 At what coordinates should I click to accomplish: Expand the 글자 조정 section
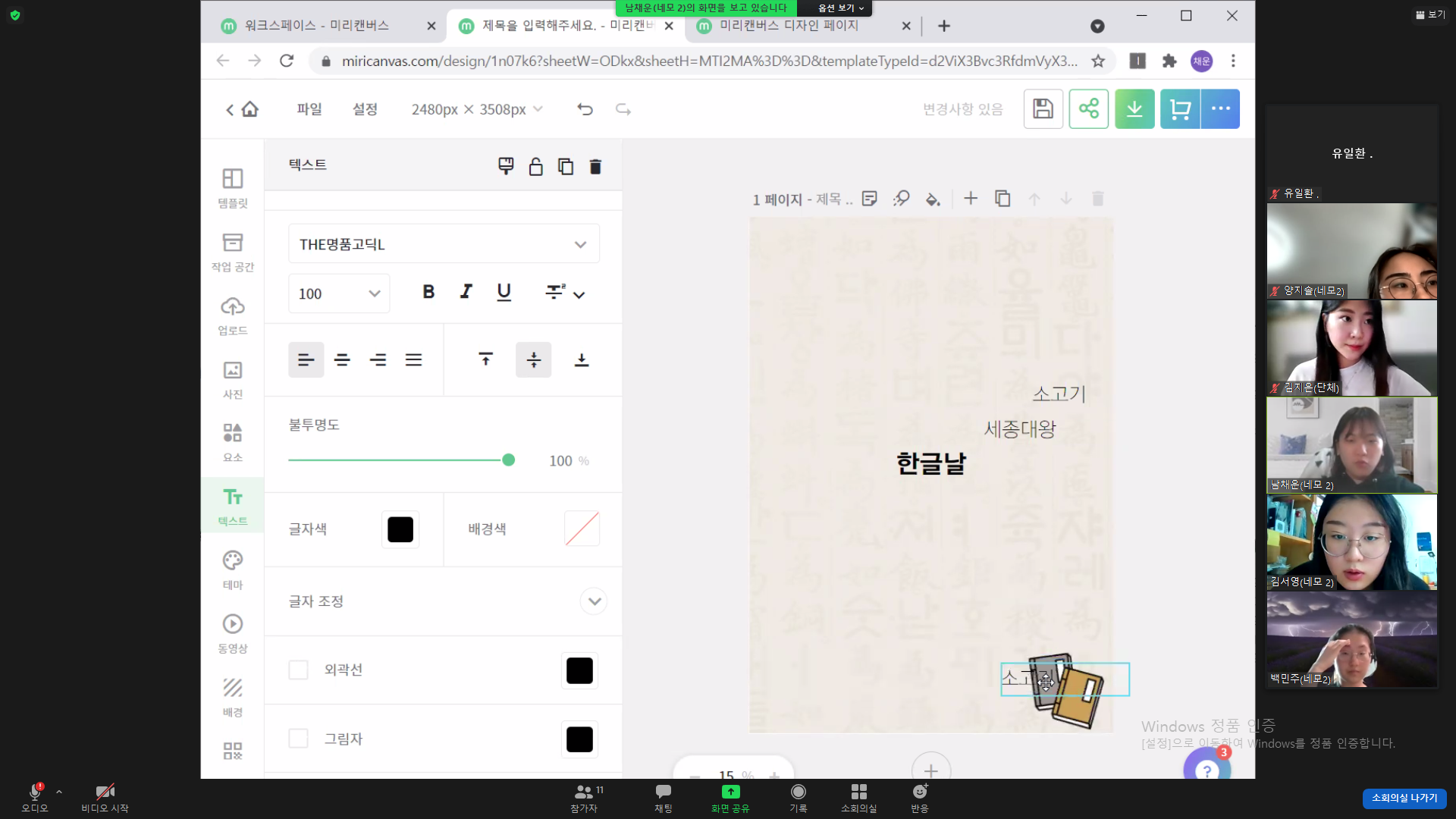coord(594,601)
